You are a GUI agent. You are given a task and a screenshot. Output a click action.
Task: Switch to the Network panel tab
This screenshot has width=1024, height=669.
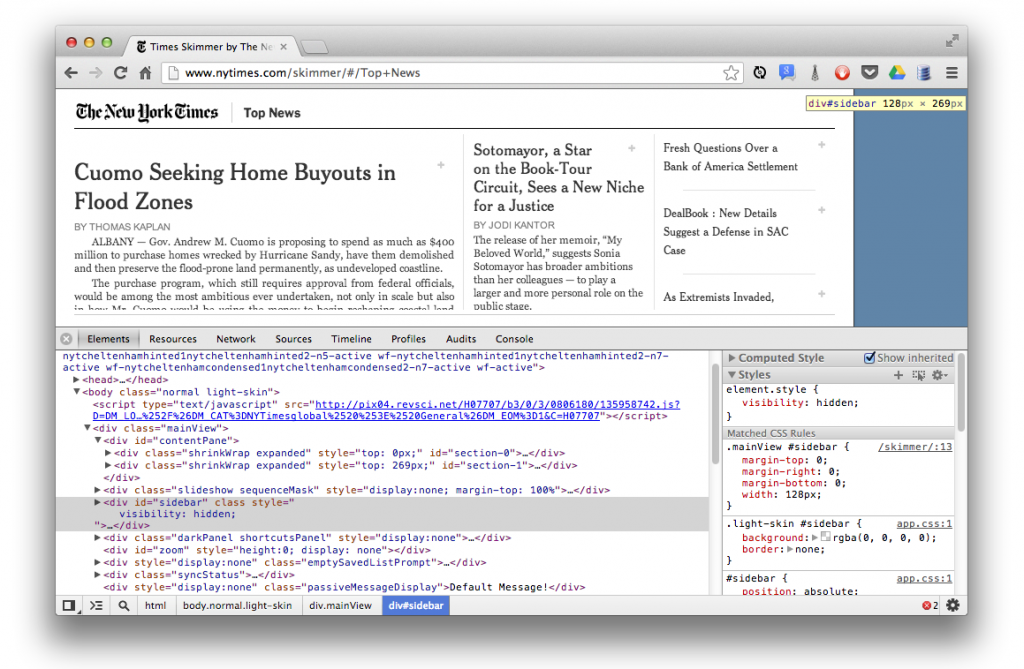[236, 339]
